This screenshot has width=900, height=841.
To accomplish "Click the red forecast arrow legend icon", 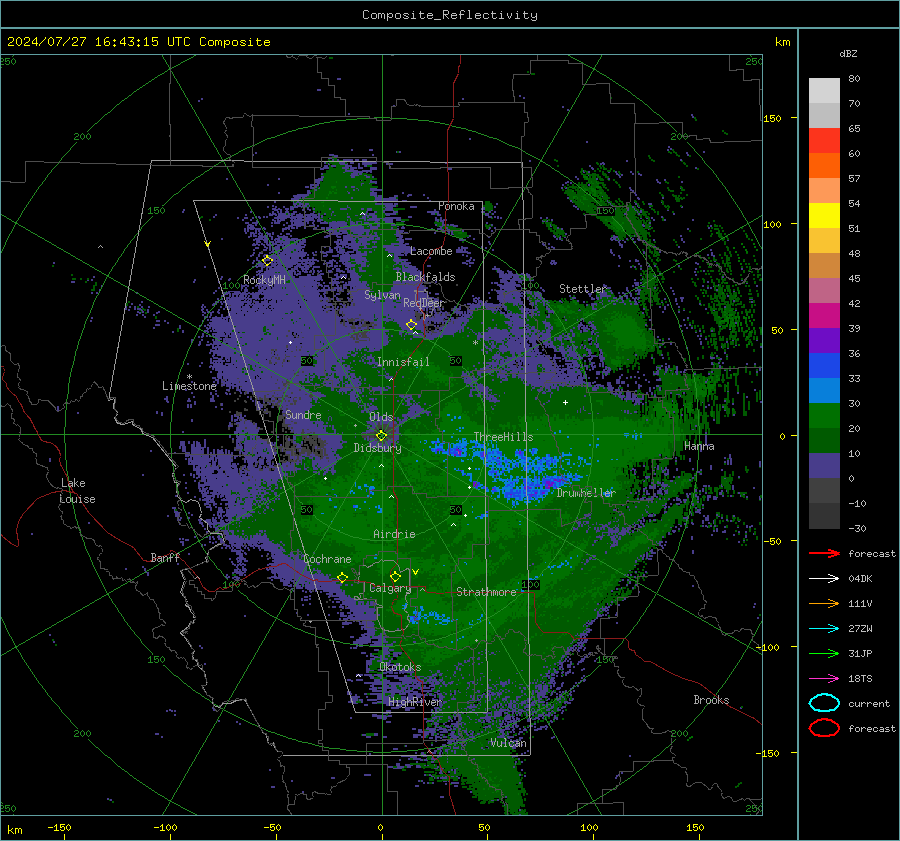I will pyautogui.click(x=824, y=553).
